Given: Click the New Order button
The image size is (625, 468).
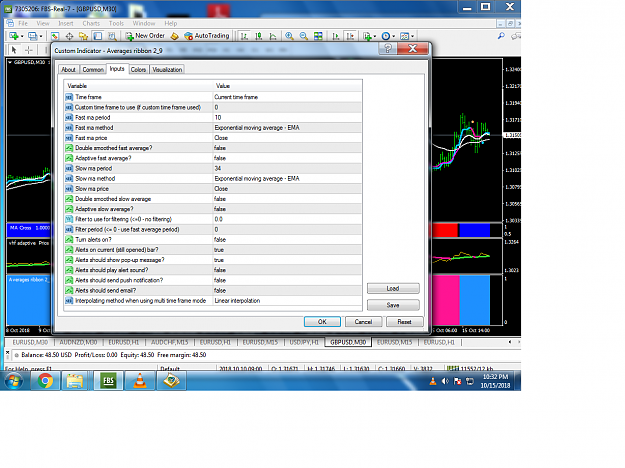Looking at the screenshot, I should 145,36.
